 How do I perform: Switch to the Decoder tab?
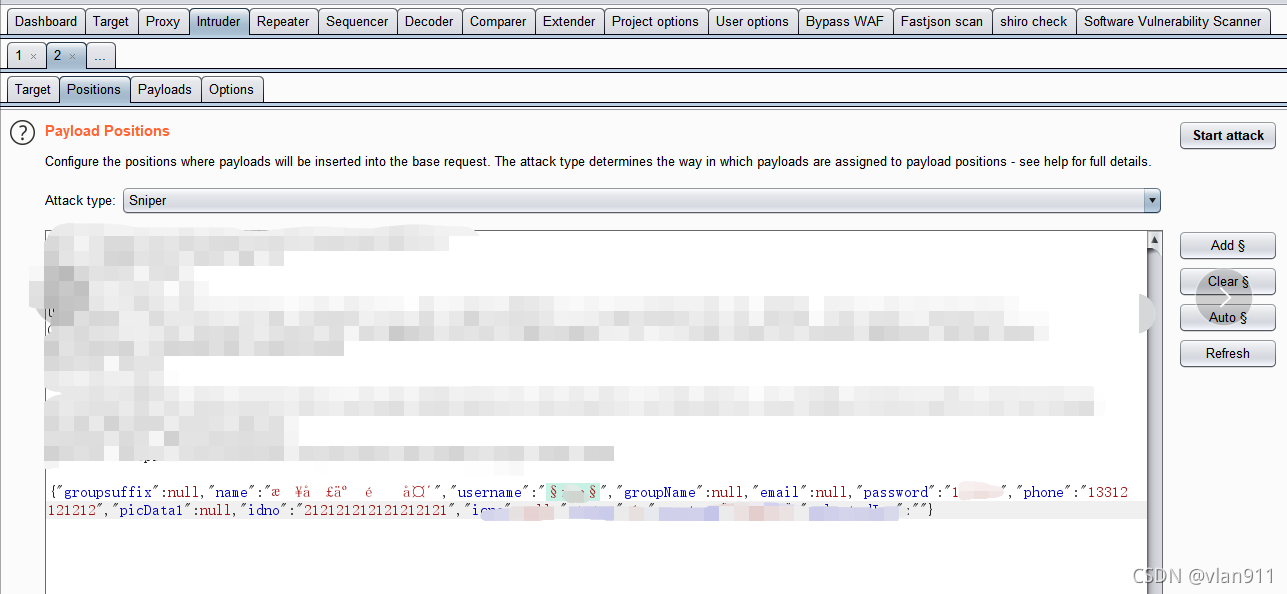click(429, 21)
